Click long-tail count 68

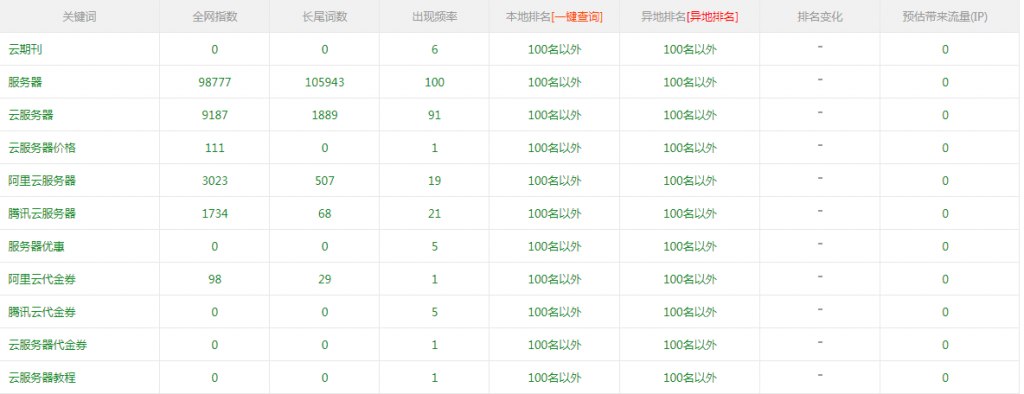[x=325, y=214]
